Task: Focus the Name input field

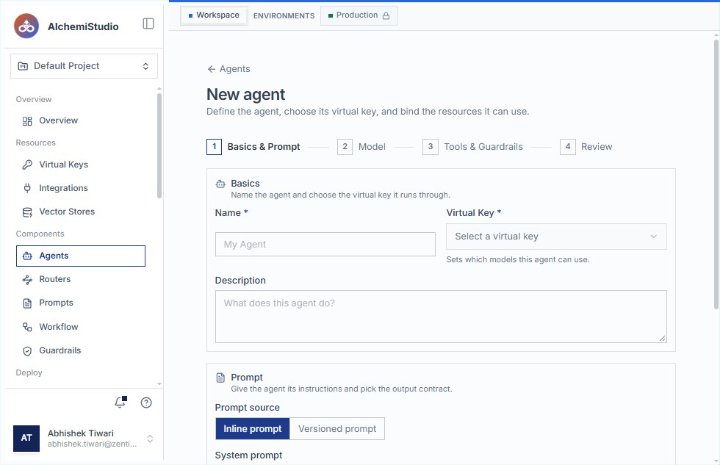Action: (x=325, y=244)
